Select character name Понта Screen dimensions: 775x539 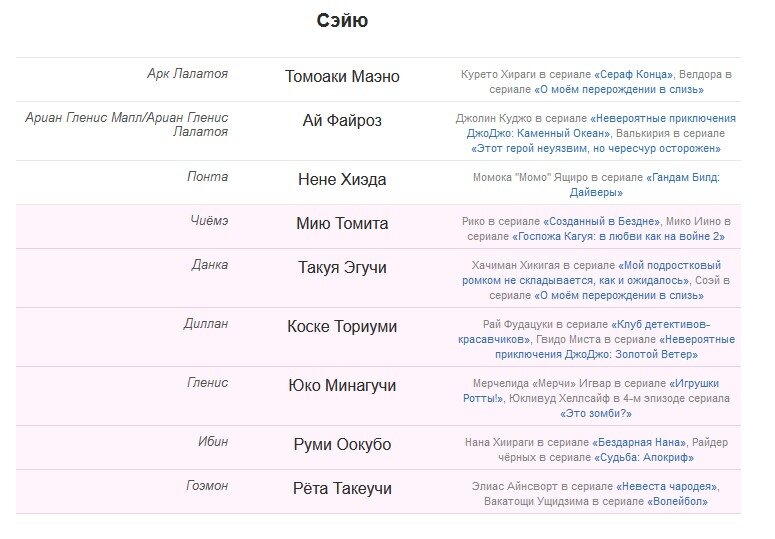coord(207,176)
